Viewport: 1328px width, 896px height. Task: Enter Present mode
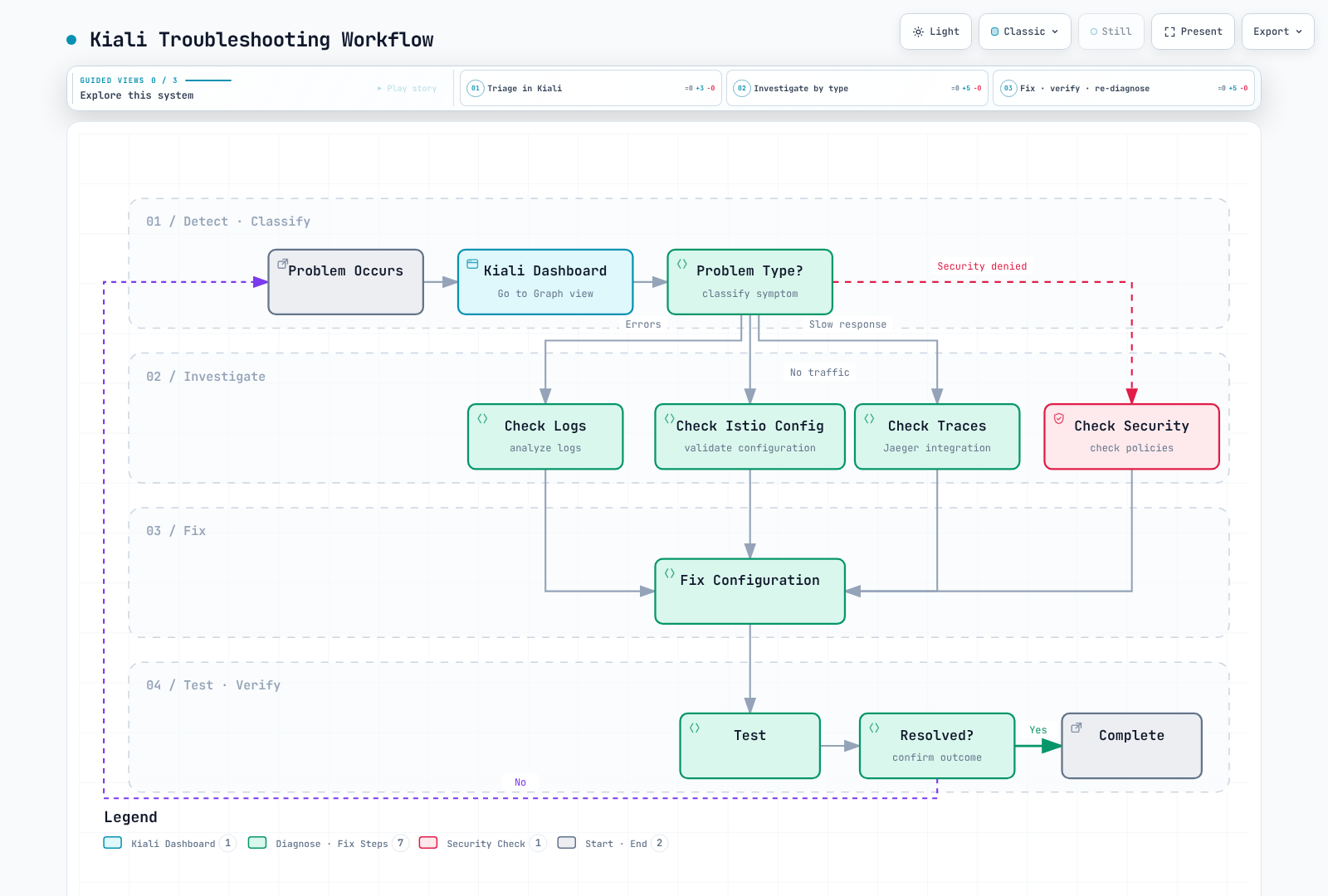(x=1193, y=32)
